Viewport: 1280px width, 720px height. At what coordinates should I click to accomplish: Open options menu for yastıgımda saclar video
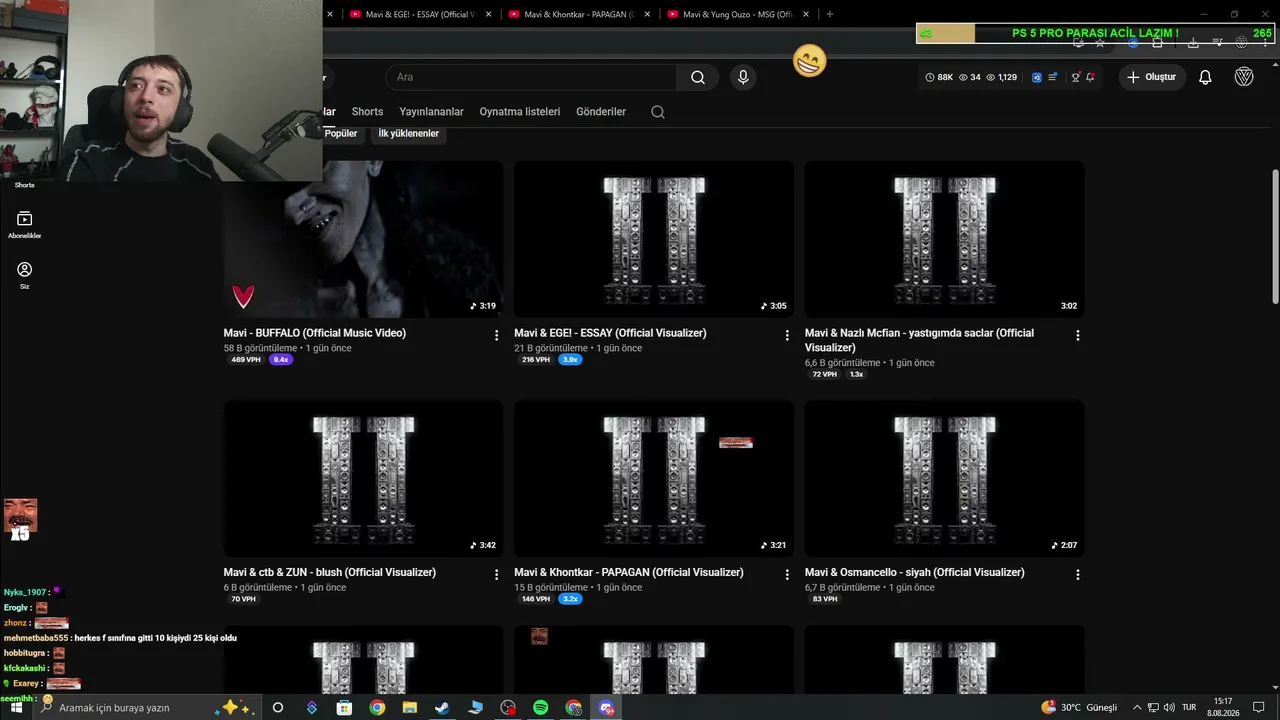click(1077, 336)
